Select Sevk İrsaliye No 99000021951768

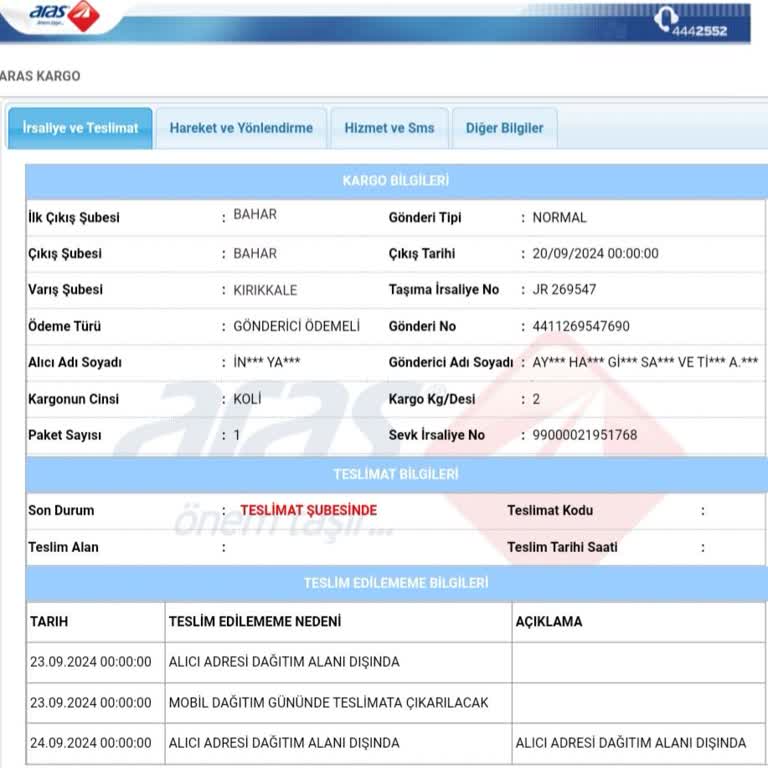pyautogui.click(x=585, y=435)
